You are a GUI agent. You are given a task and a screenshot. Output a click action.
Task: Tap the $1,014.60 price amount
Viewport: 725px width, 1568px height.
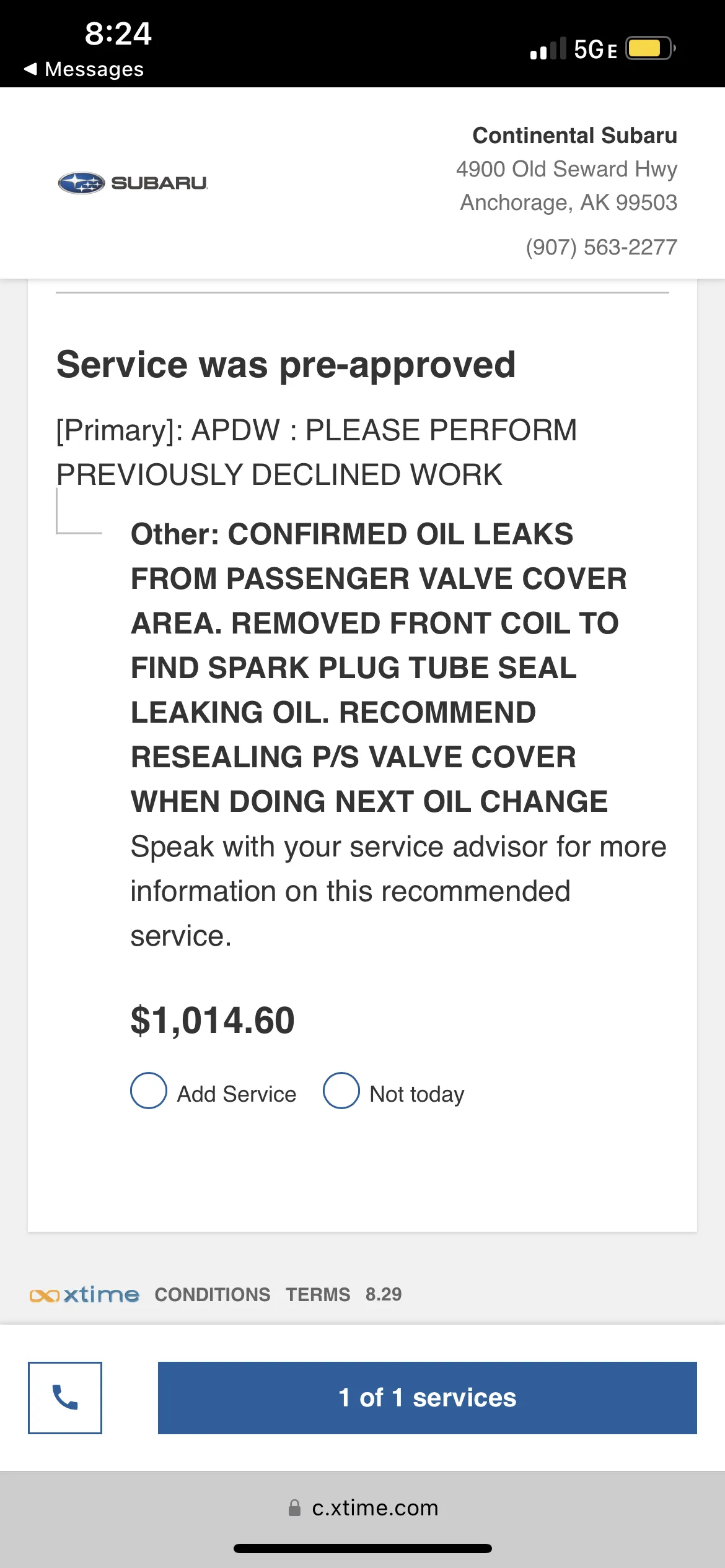pyautogui.click(x=213, y=1021)
